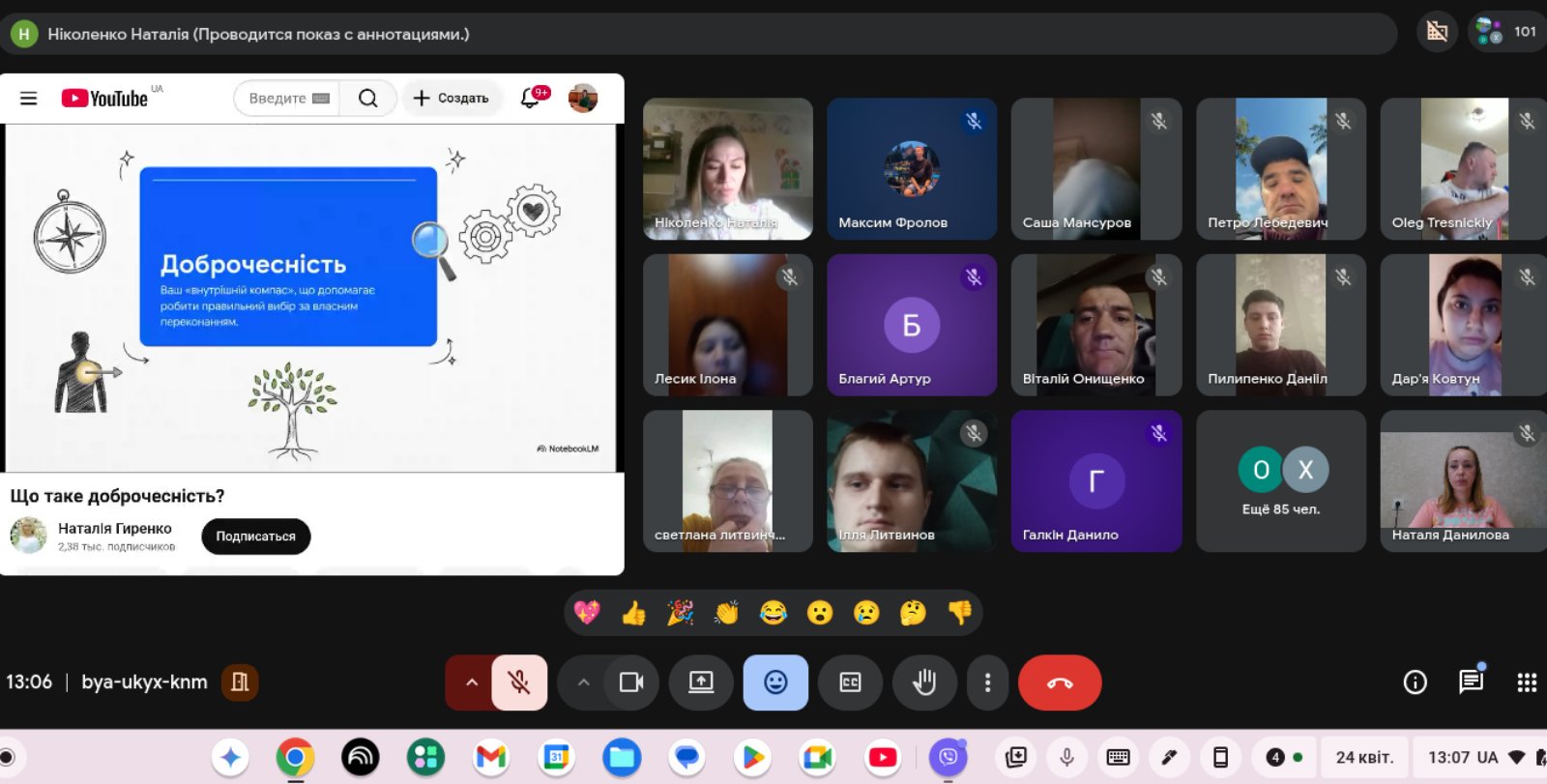The image size is (1547, 784).
Task: Open YouTube notifications bell
Action: (x=530, y=98)
